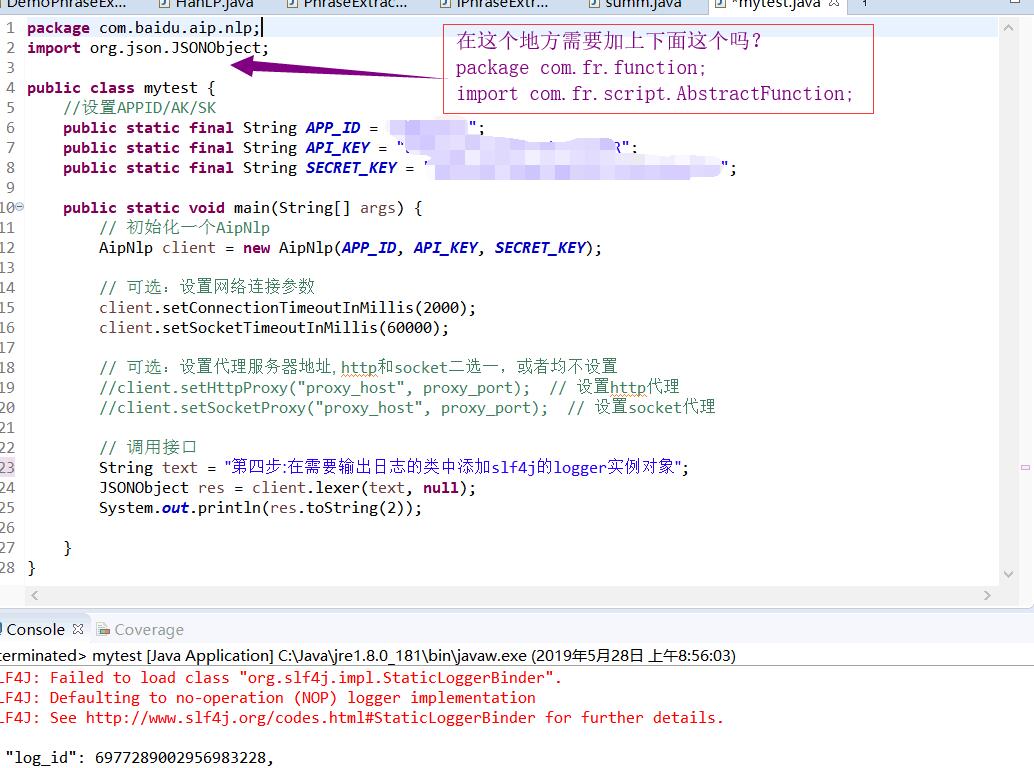Click the '// 调用接口' comment
This screenshot has width=1034, height=768.
(x=148, y=447)
